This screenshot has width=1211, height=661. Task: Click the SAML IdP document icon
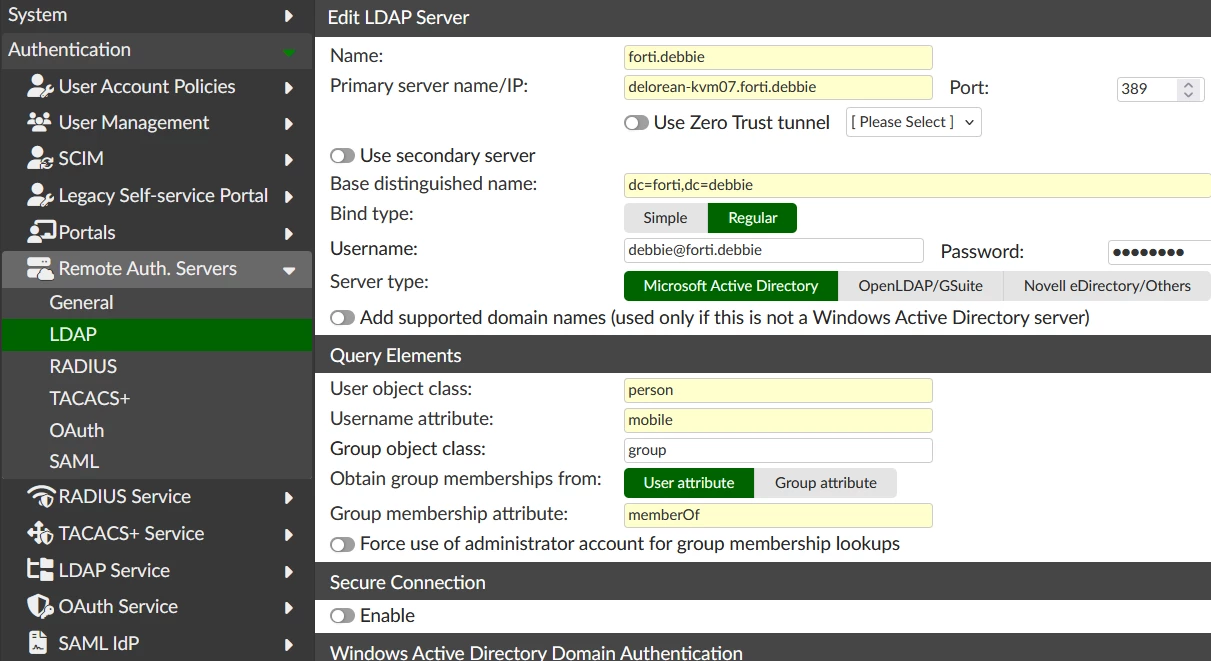point(38,643)
